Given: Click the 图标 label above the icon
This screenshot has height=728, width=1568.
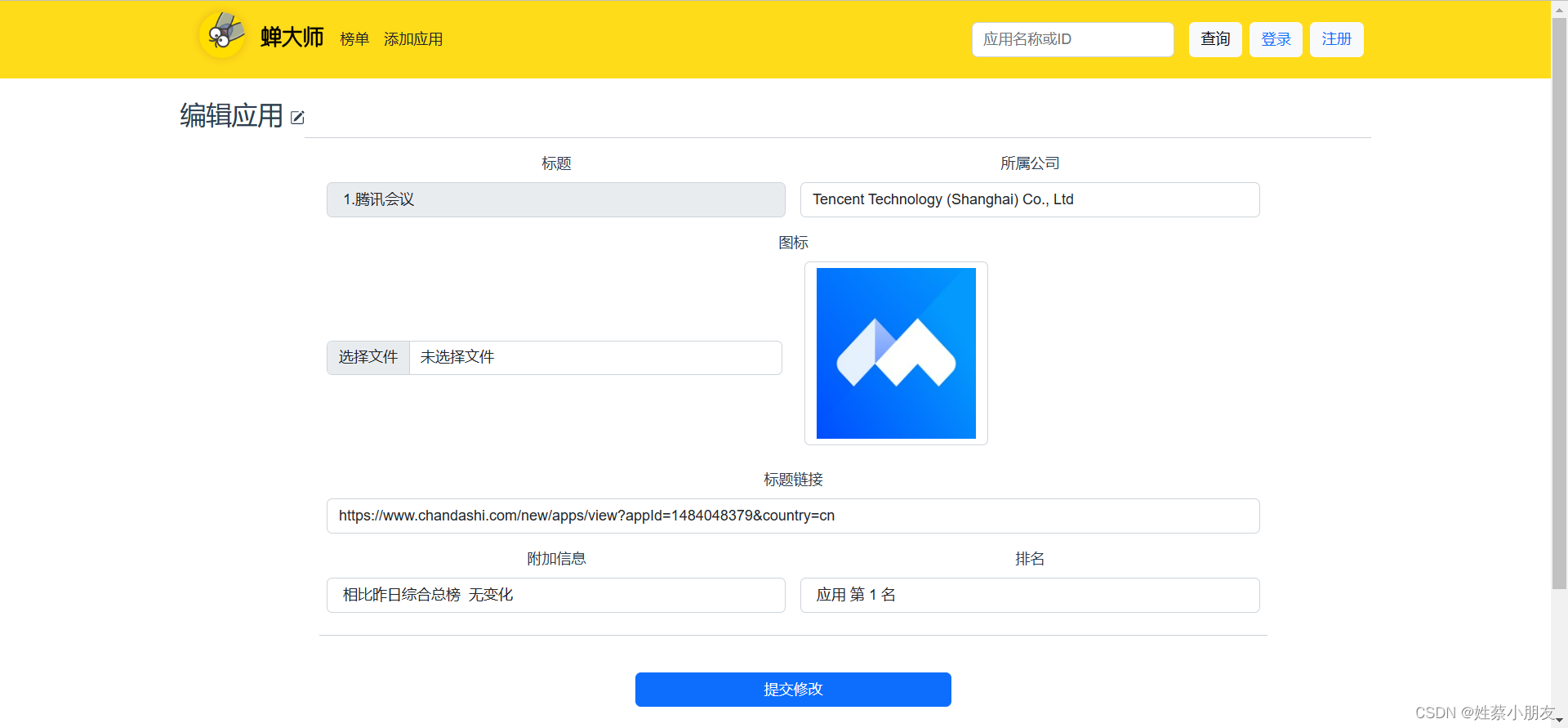Looking at the screenshot, I should tap(793, 243).
